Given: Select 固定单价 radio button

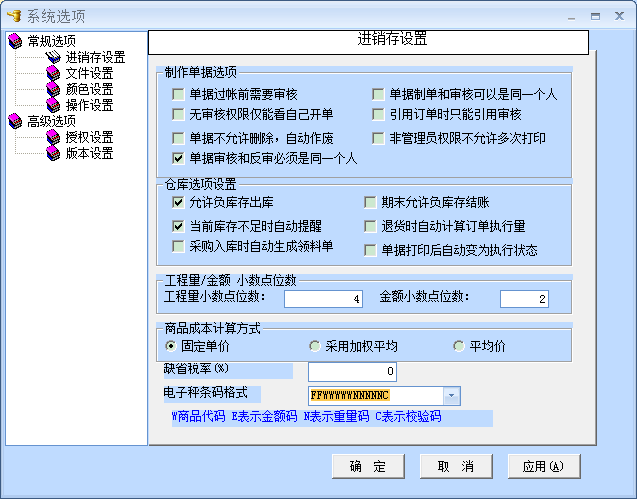Looking at the screenshot, I should pos(171,346).
